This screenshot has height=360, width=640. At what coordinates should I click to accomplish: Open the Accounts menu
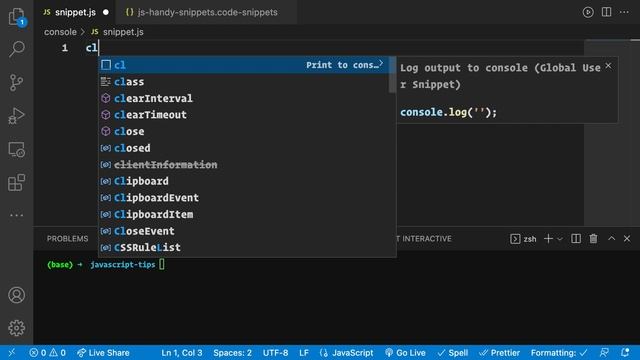tap(17, 295)
